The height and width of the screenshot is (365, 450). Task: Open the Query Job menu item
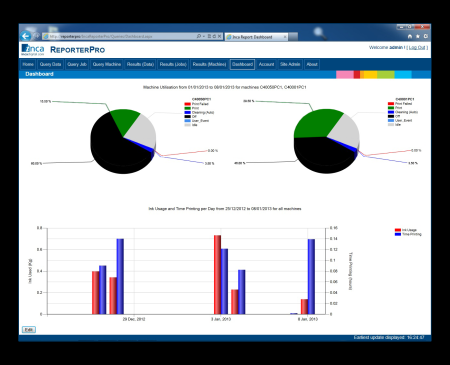pos(77,64)
